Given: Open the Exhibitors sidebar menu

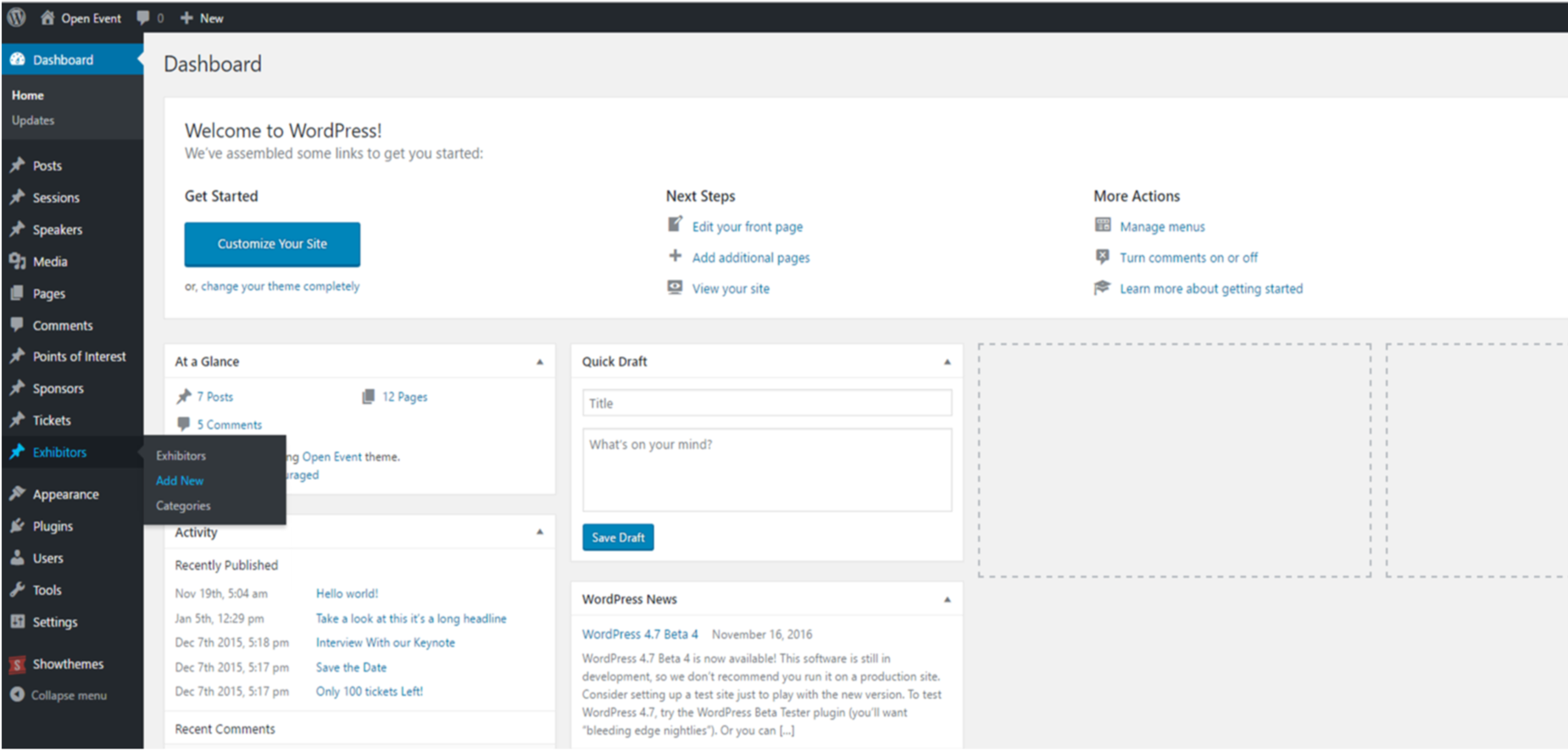Looking at the screenshot, I should tap(72, 452).
